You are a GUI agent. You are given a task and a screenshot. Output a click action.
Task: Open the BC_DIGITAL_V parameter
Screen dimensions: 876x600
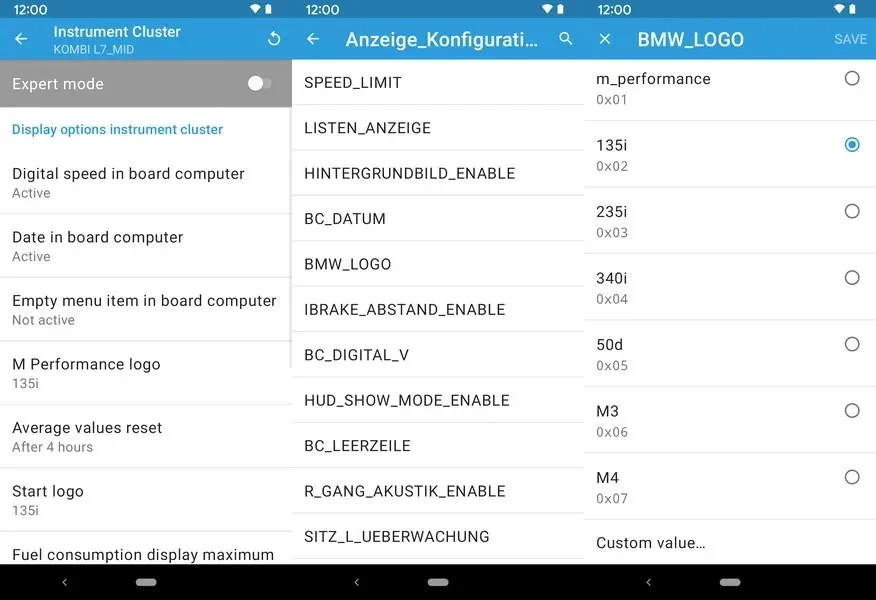click(x=437, y=355)
